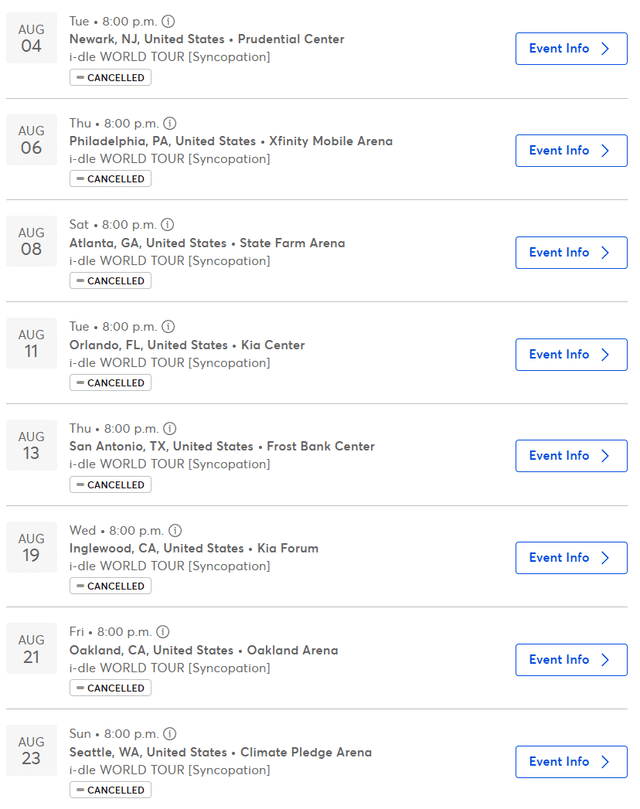Click the Aug 04 date tile

point(32,38)
